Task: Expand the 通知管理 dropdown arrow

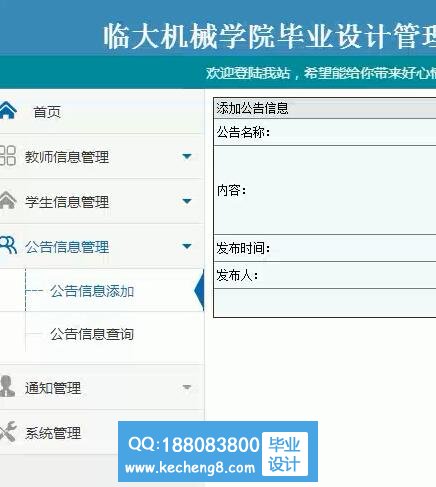Action: coord(187,387)
